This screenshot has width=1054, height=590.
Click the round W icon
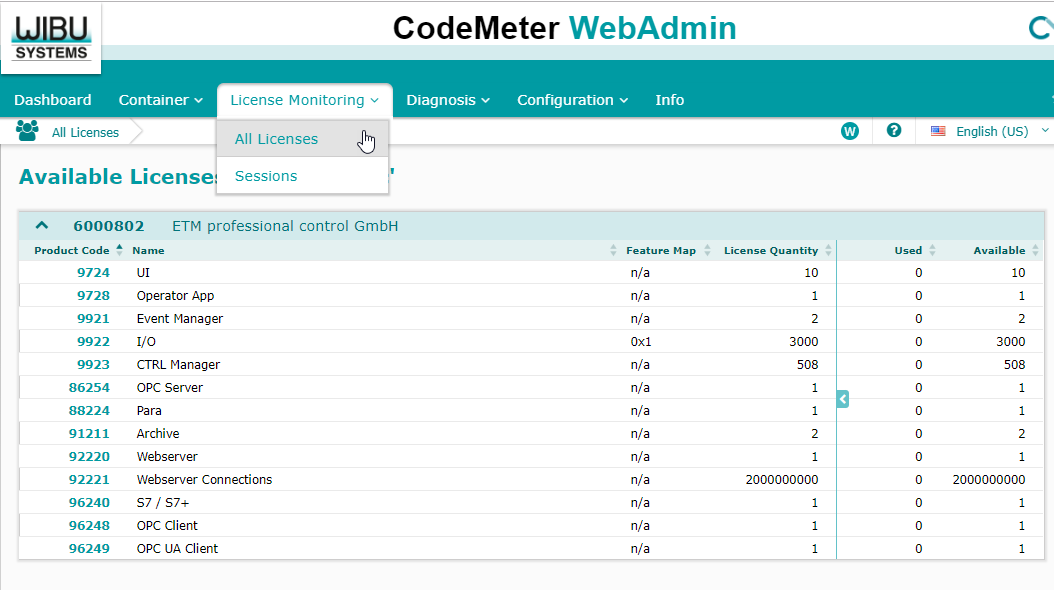tap(850, 131)
